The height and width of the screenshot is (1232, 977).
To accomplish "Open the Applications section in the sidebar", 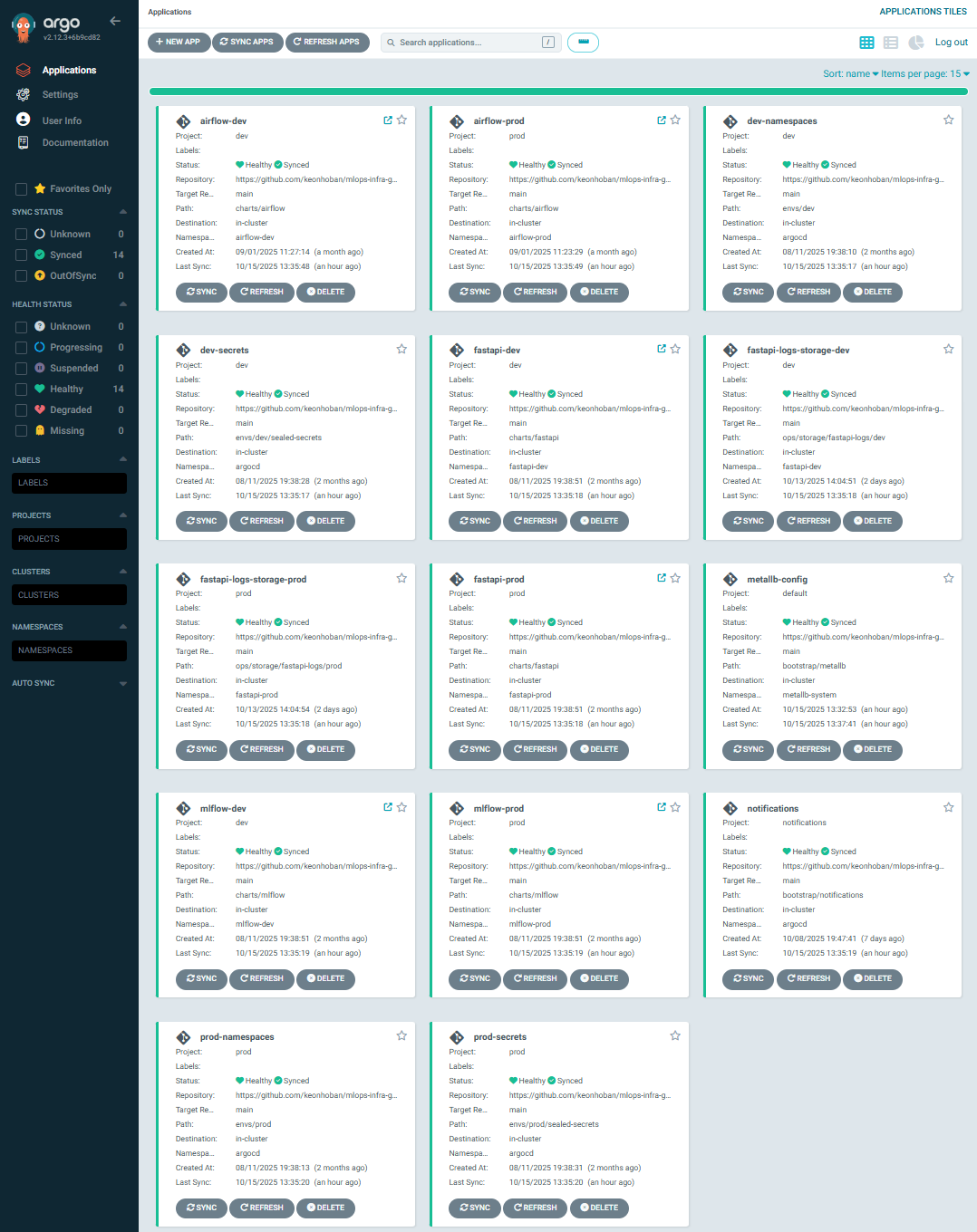I will [70, 70].
